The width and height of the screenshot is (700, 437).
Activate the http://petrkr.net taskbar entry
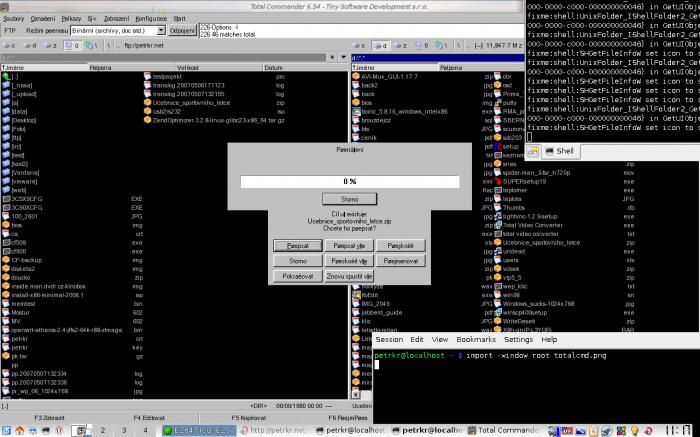coord(273,430)
